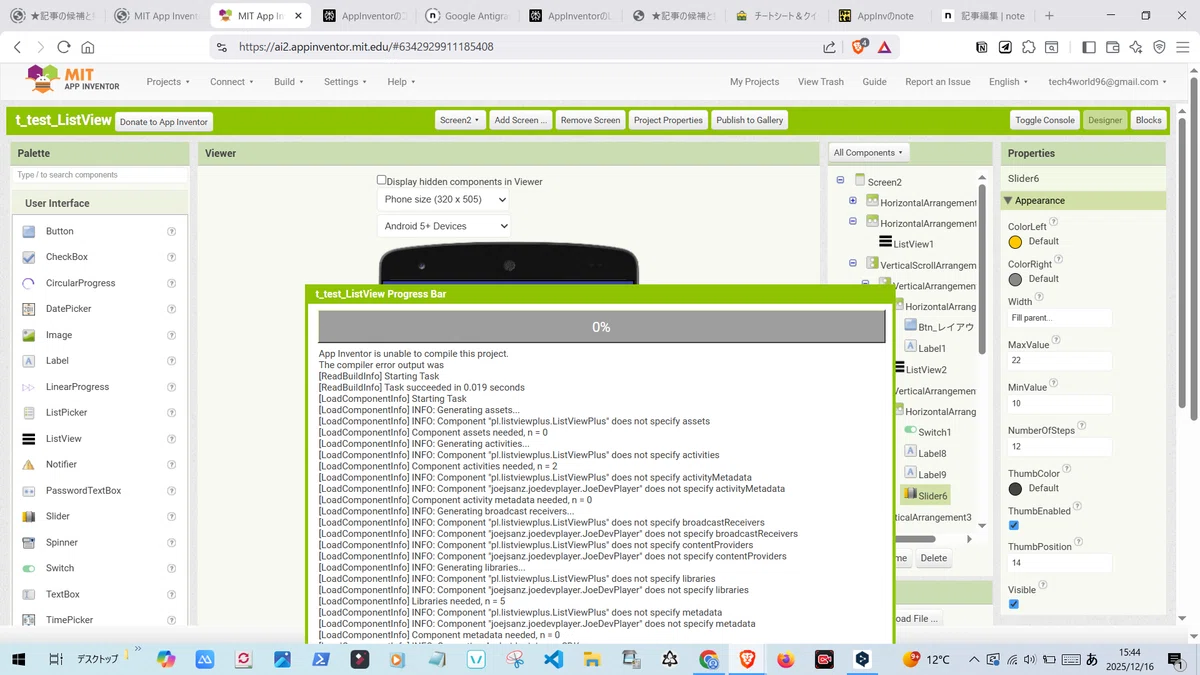The width and height of the screenshot is (1200, 675).
Task: Open the Android 5+ Devices dropdown
Action: click(x=443, y=226)
